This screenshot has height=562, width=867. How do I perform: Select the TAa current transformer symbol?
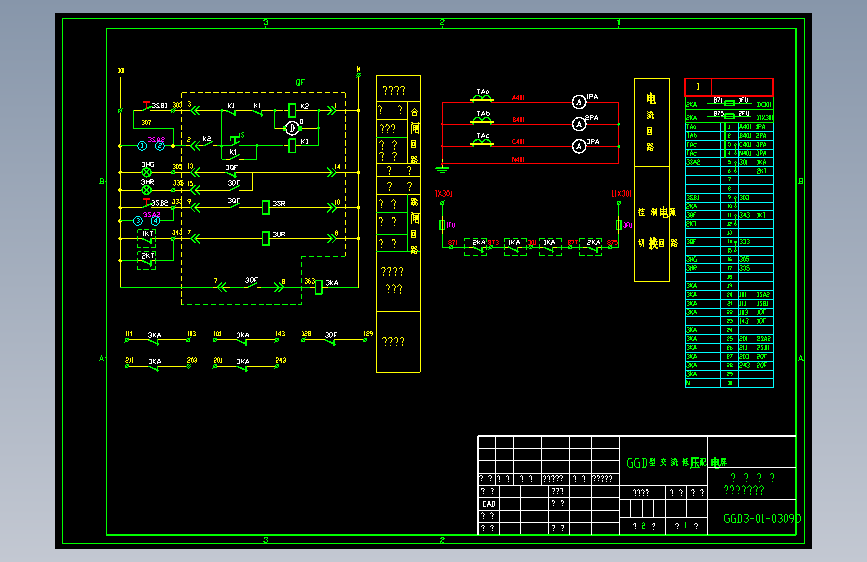[482, 98]
